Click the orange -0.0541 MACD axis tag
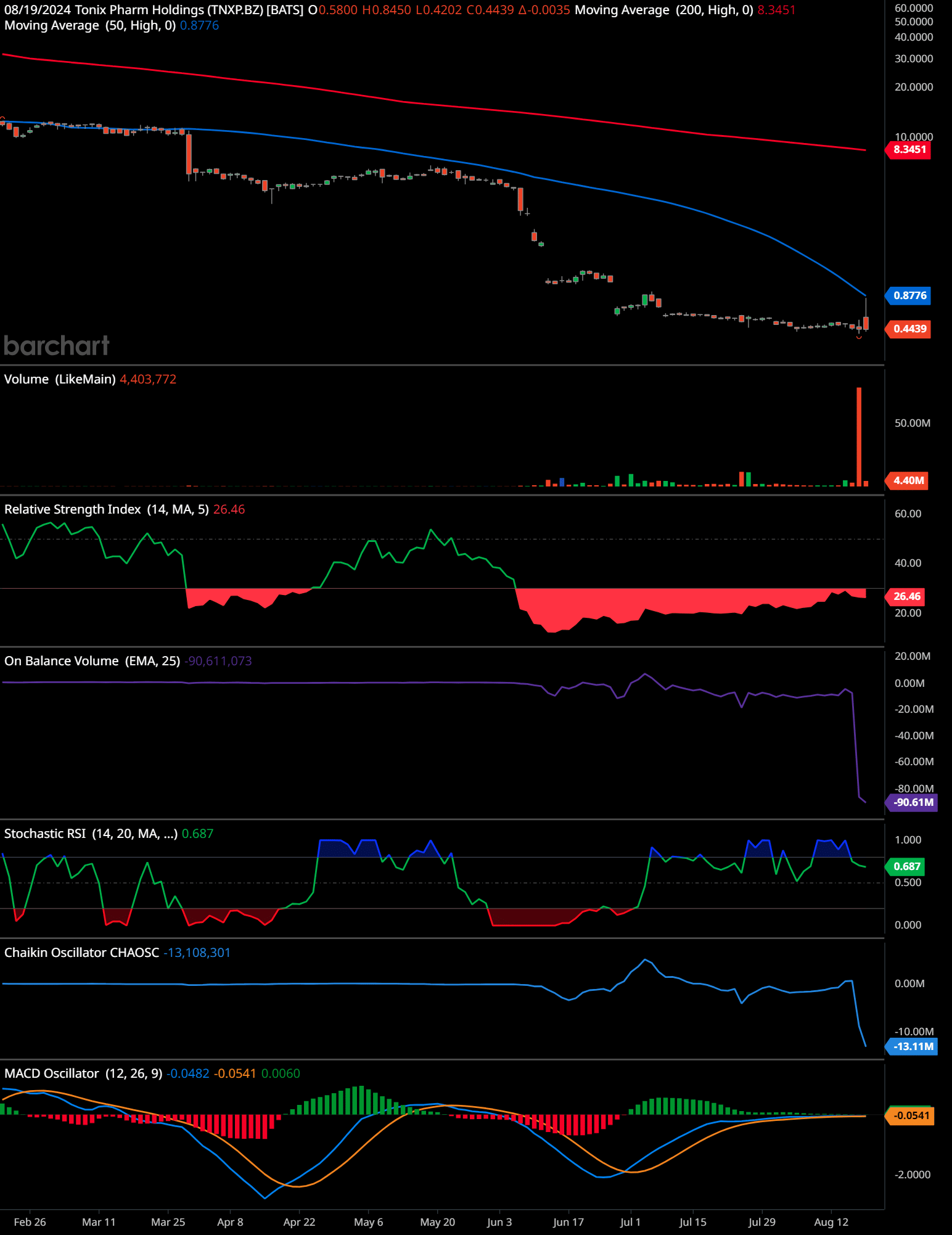This screenshot has width=952, height=1235. (910, 1115)
